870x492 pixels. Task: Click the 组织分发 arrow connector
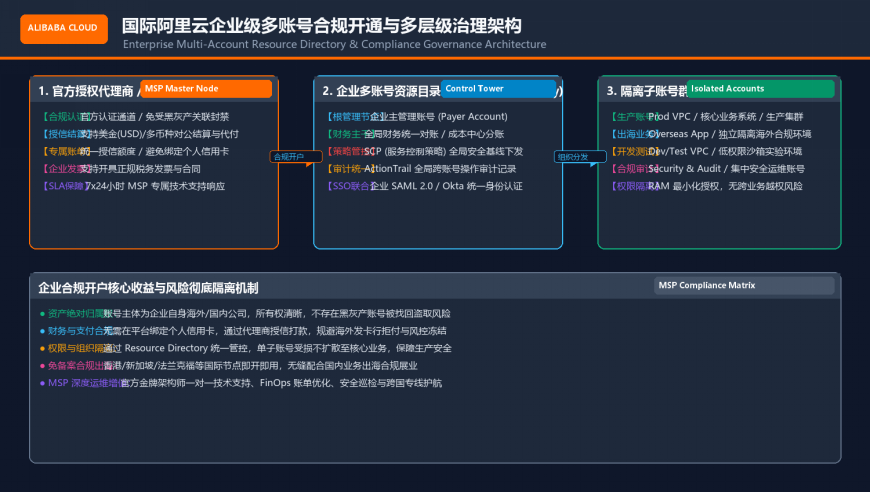pyautogui.click(x=580, y=157)
